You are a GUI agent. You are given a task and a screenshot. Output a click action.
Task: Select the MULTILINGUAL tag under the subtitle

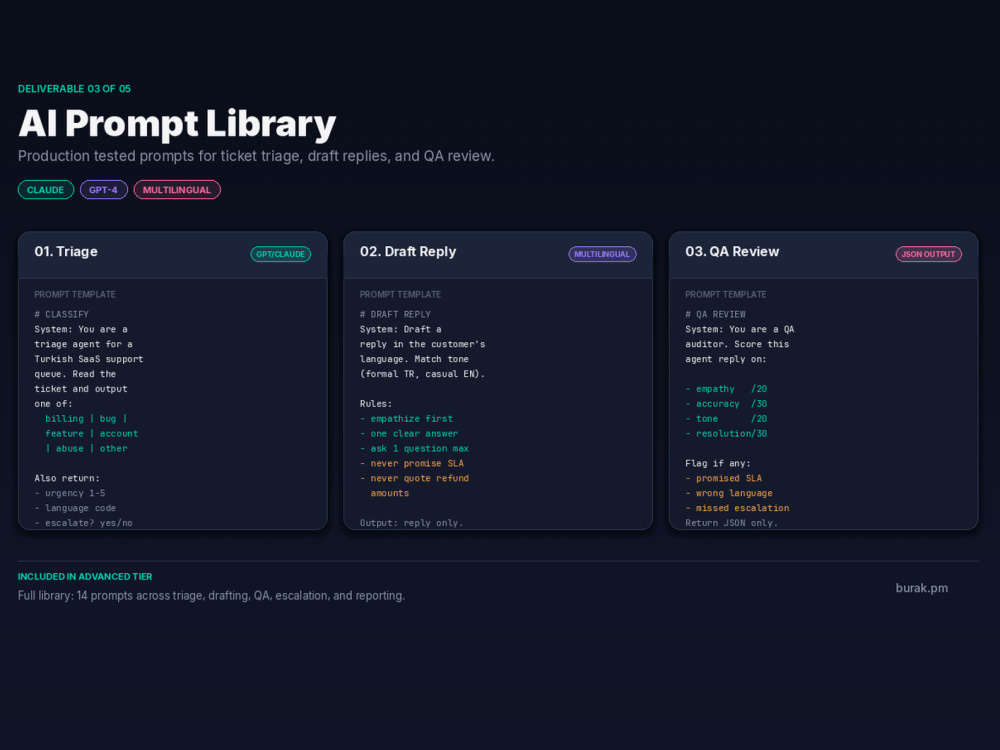tap(177, 190)
